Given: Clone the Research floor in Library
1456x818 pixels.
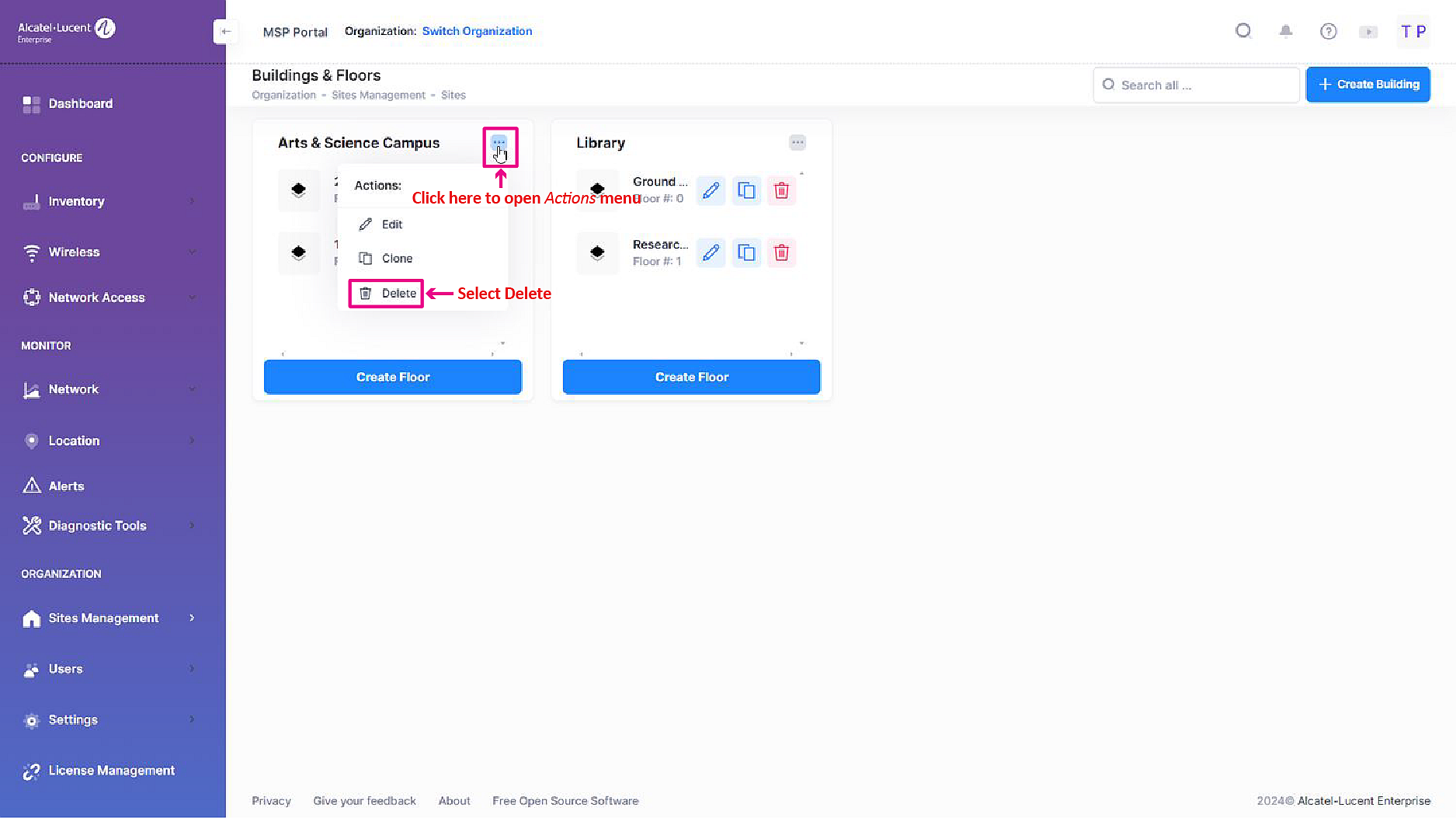Looking at the screenshot, I should tap(746, 253).
